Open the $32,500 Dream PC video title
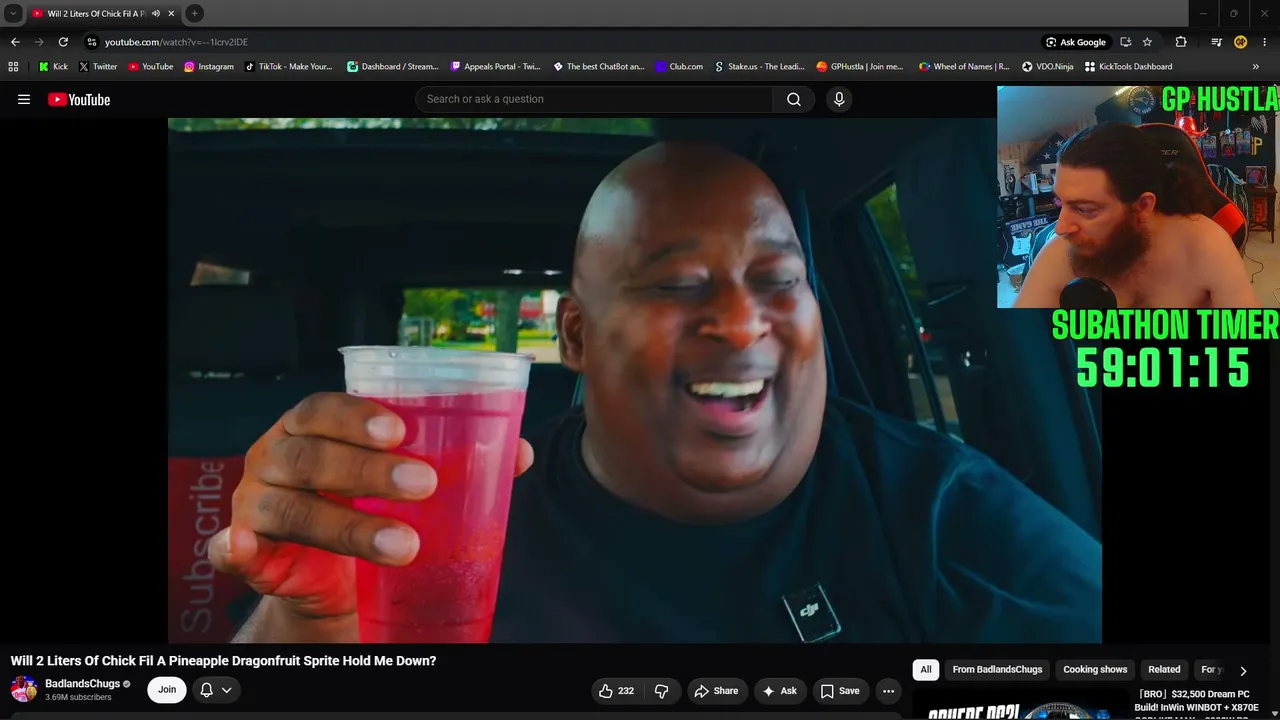The width and height of the screenshot is (1280, 720). [x=1195, y=701]
